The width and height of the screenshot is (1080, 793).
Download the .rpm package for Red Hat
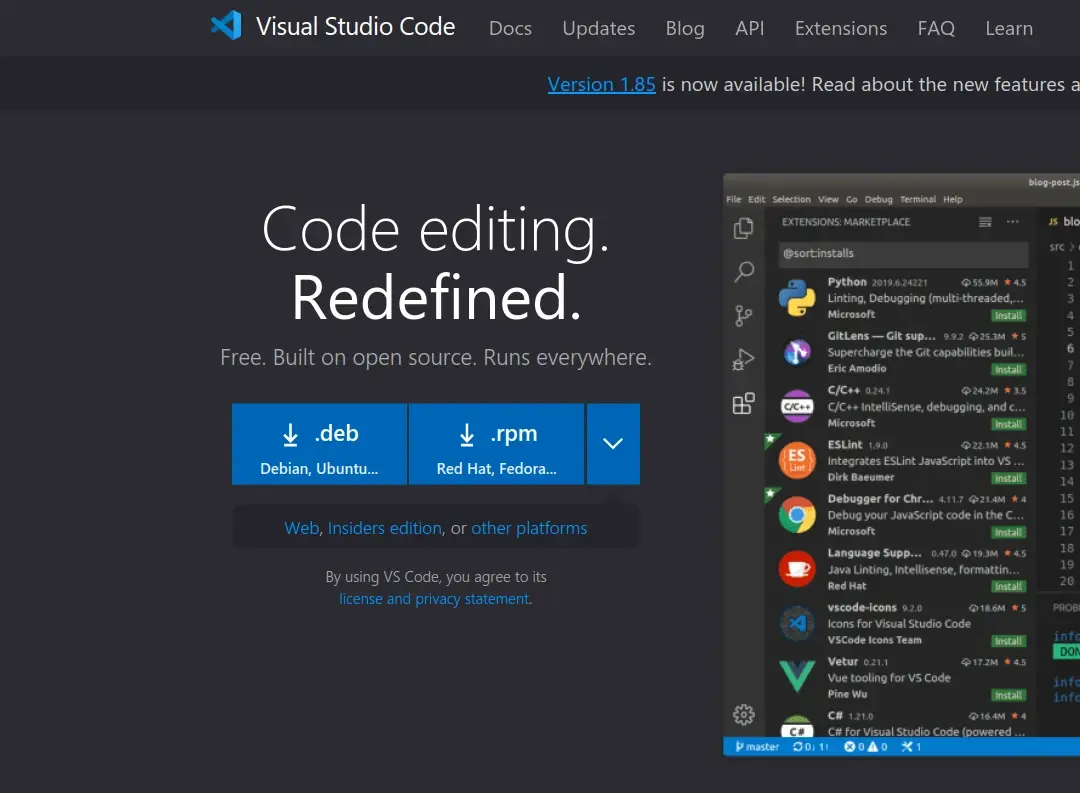click(x=496, y=444)
